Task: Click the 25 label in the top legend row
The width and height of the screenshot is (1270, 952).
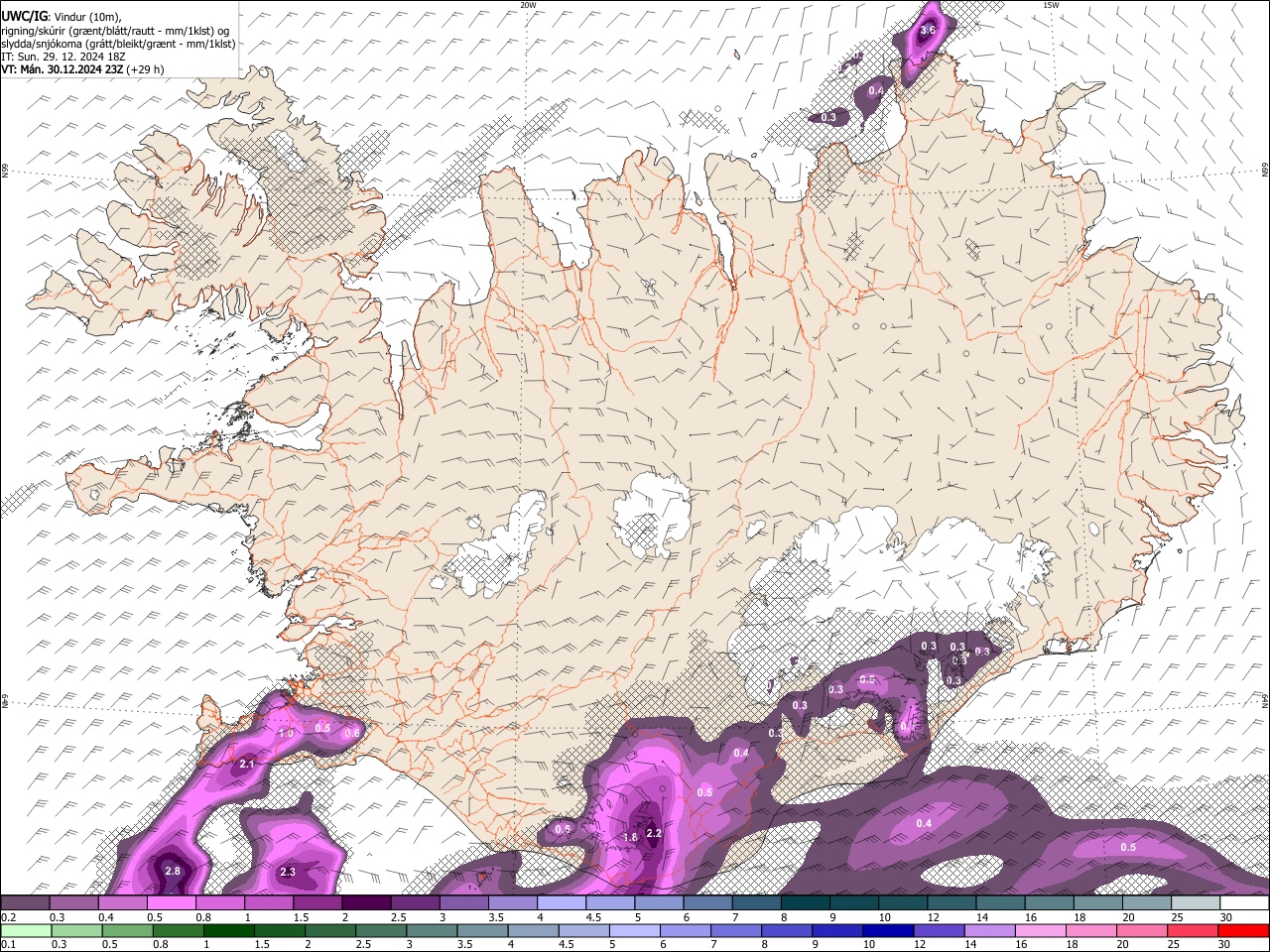Action: pyautogui.click(x=1177, y=917)
